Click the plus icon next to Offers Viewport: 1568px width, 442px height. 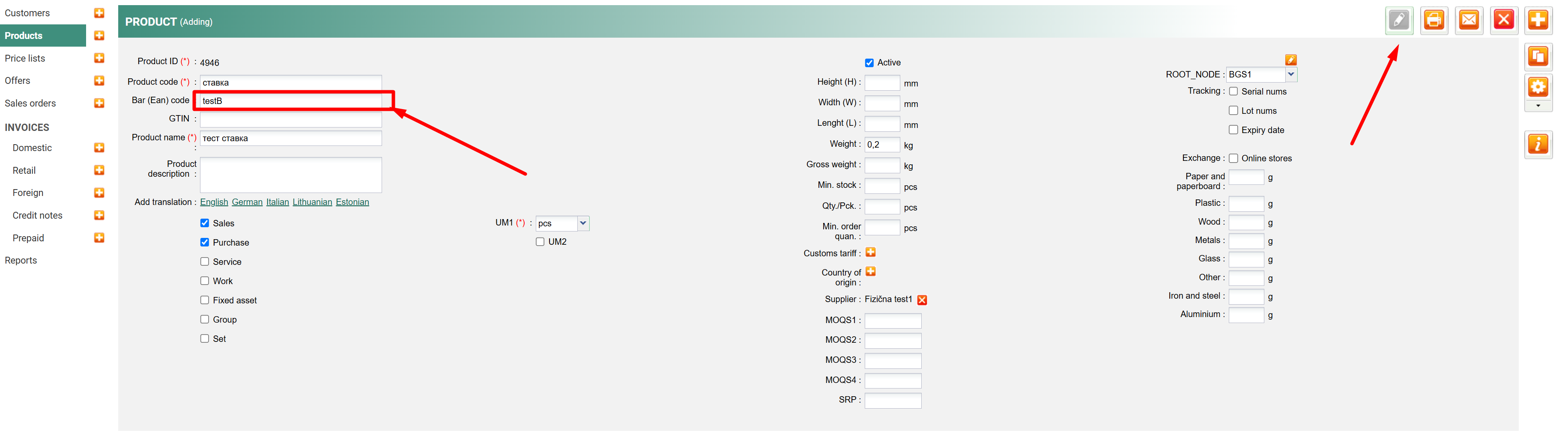(99, 80)
